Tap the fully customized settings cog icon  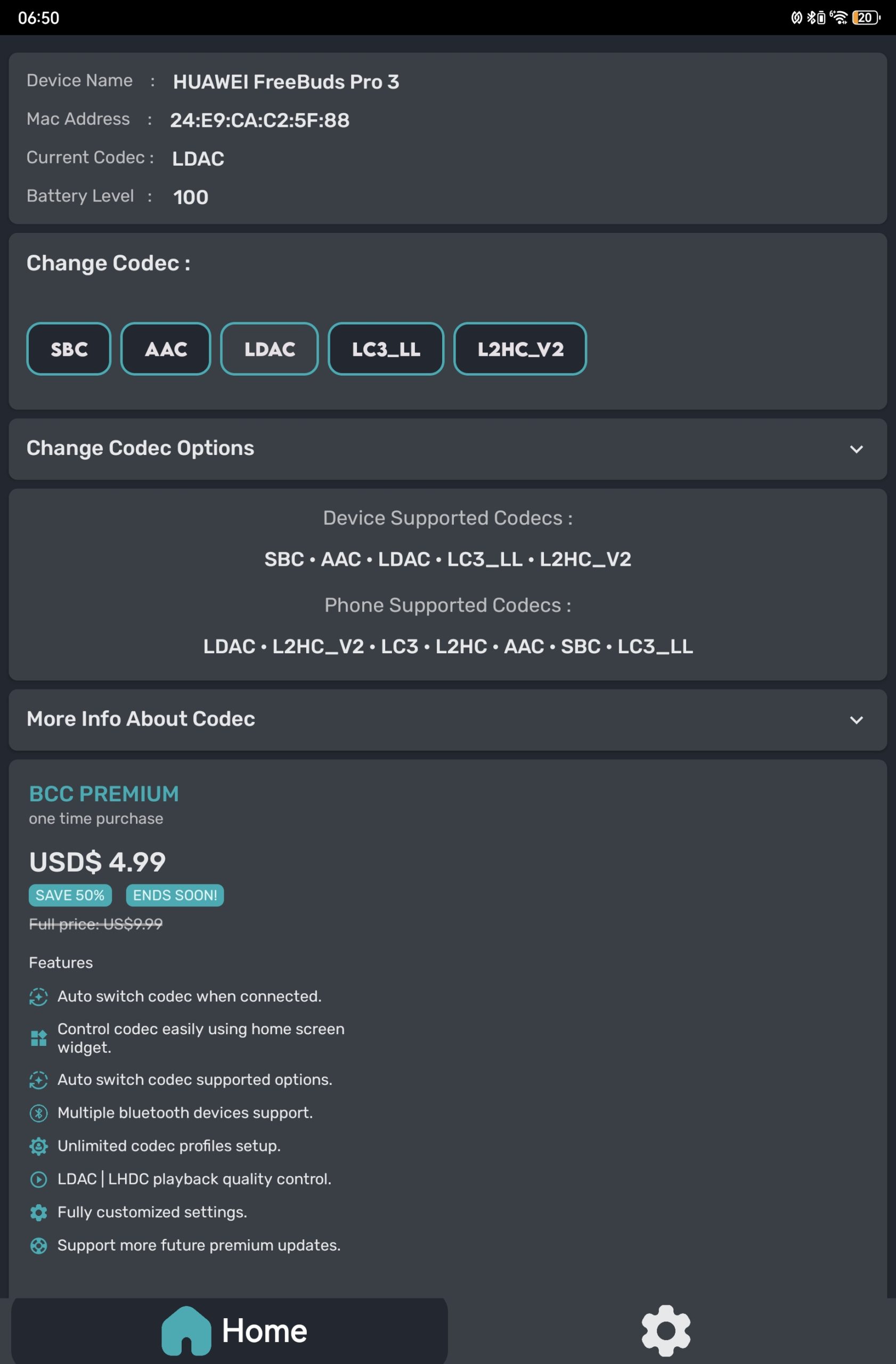[x=38, y=1213]
